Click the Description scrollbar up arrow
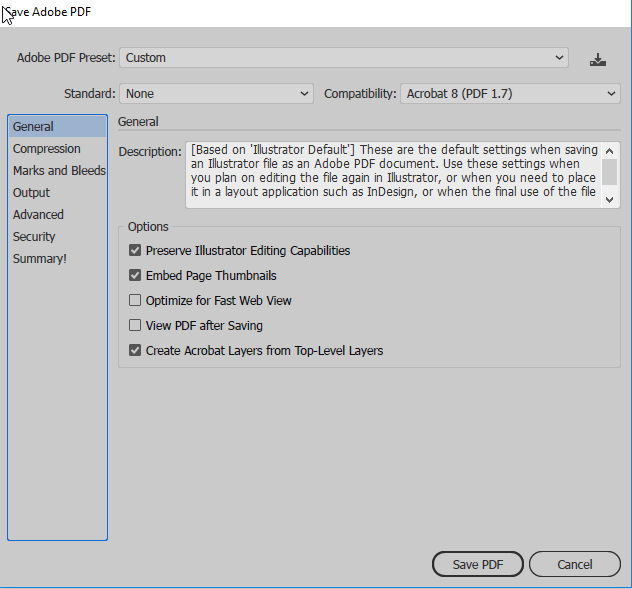Image resolution: width=632 pixels, height=589 pixels. click(x=609, y=151)
